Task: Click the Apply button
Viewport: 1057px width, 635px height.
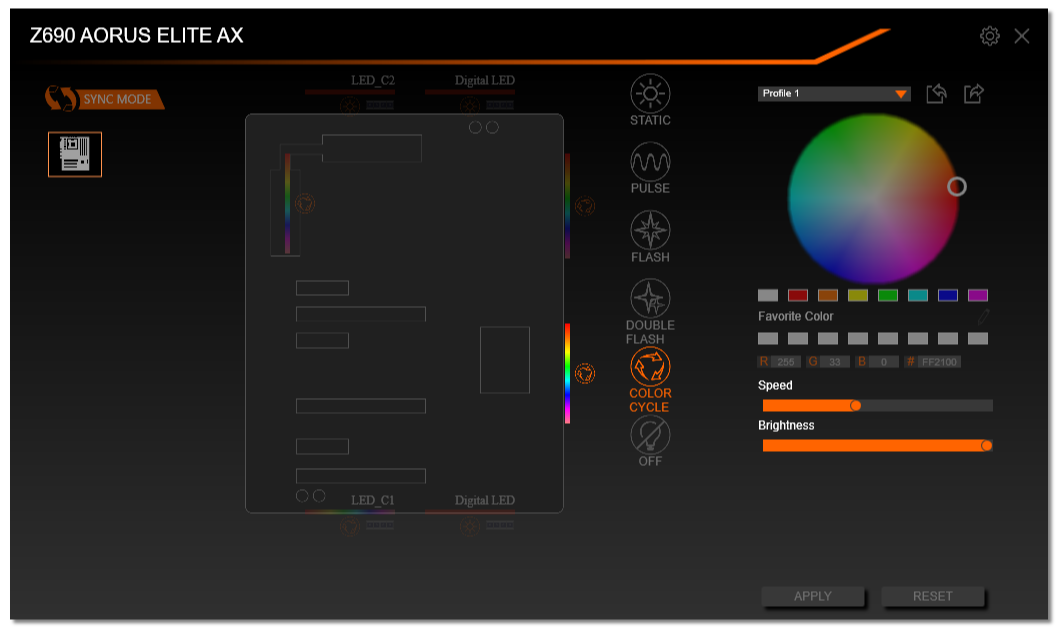Action: point(812,596)
